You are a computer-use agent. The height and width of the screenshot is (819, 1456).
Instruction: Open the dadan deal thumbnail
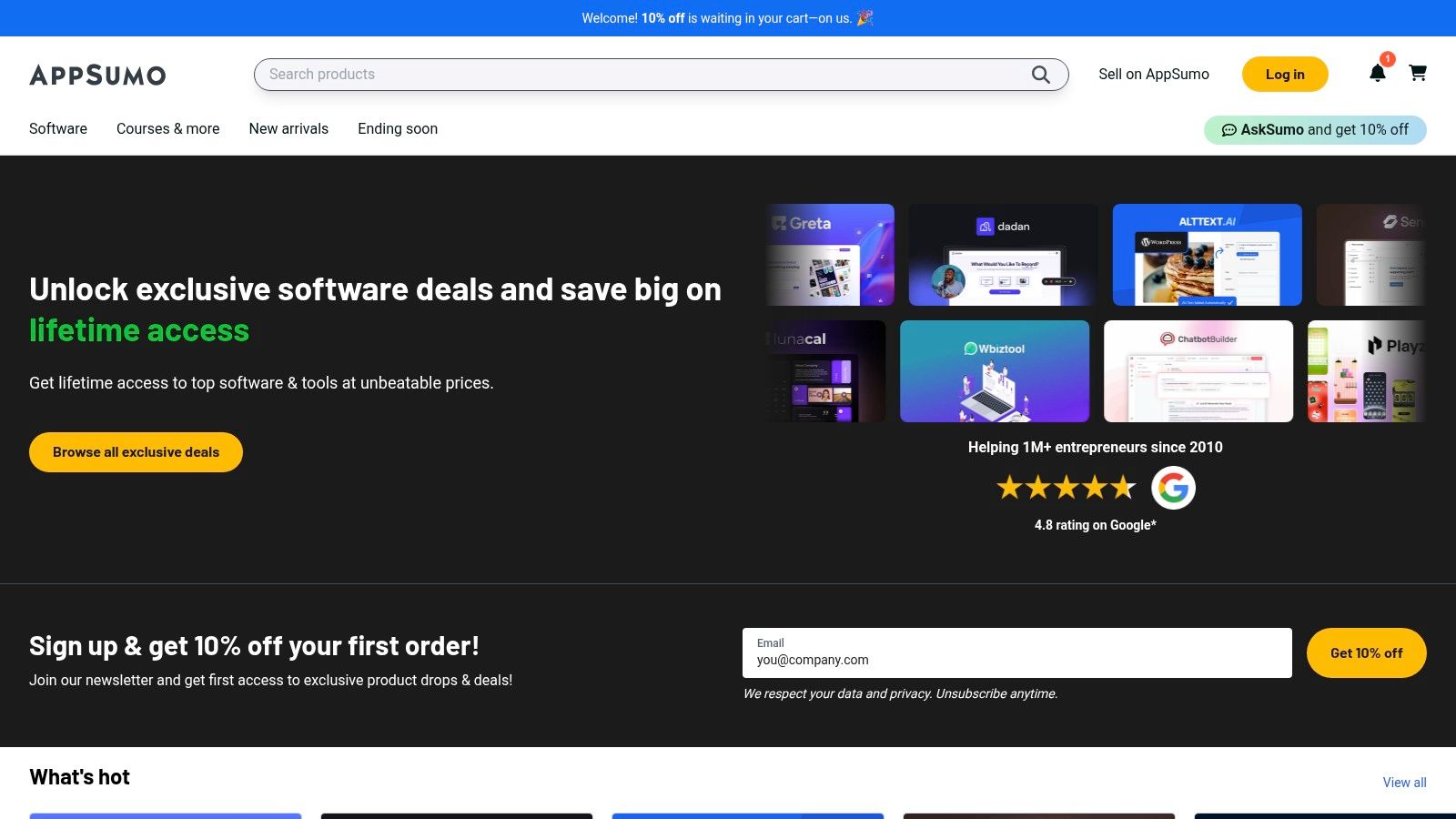[1004, 255]
